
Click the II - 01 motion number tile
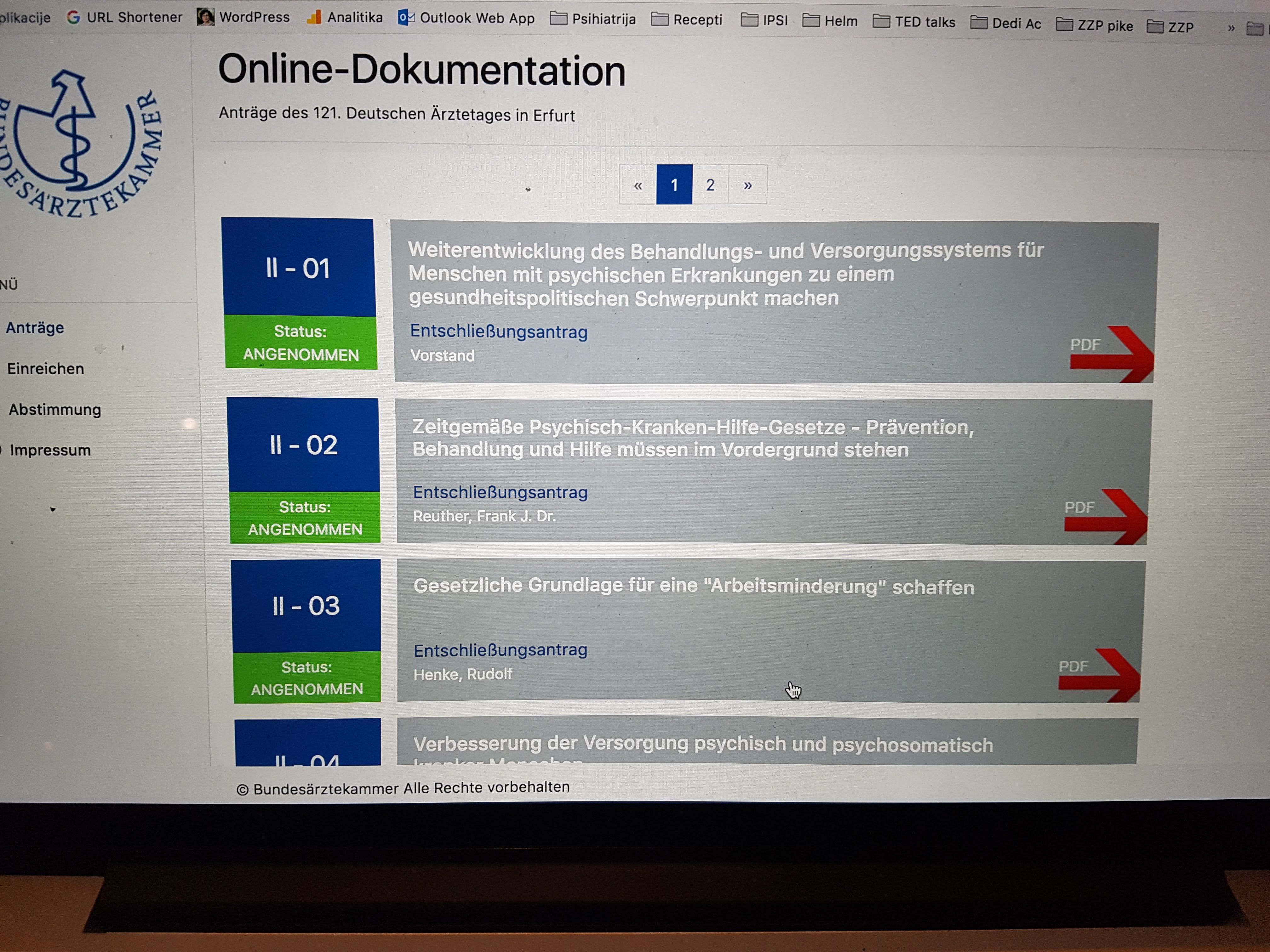click(298, 267)
